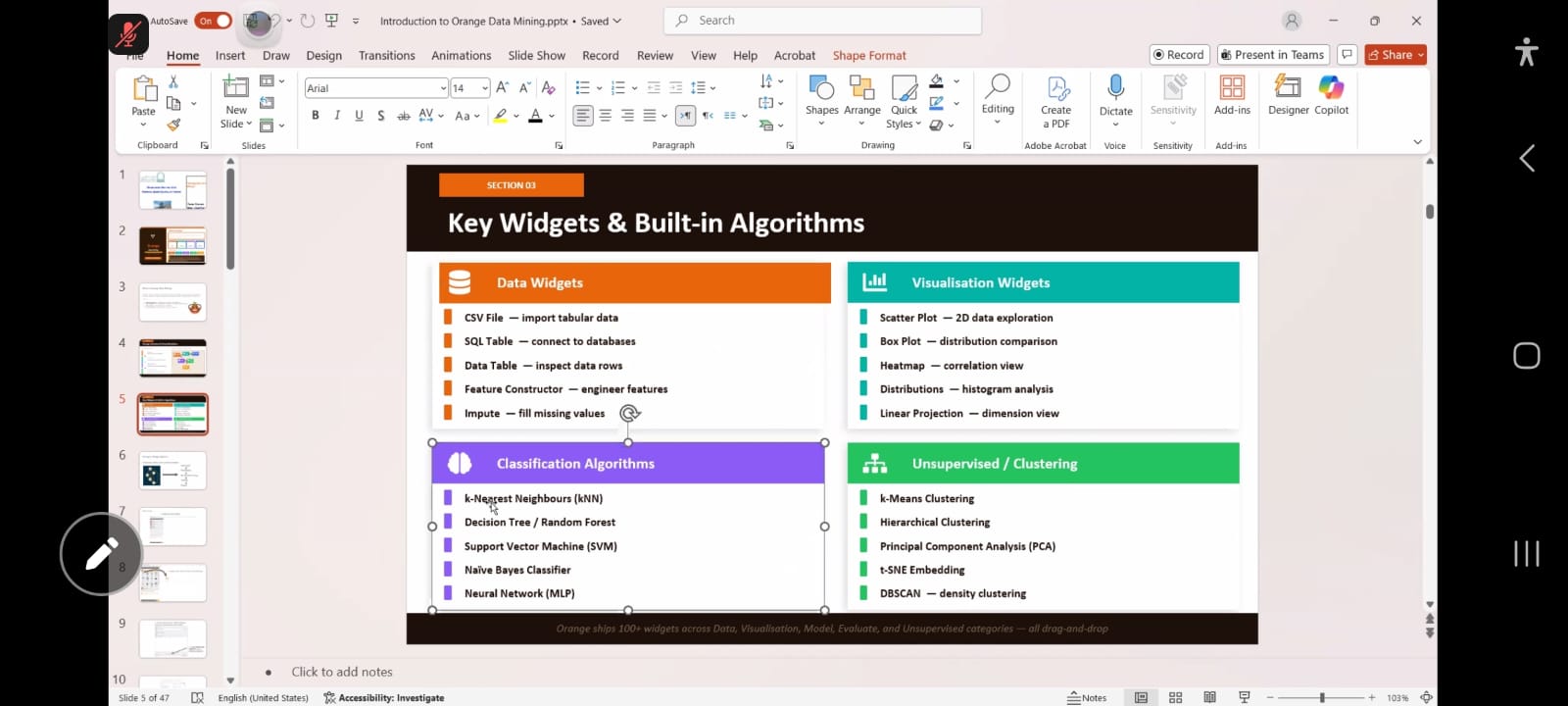
Task: Adjust the zoom slider in status bar
Action: [x=1321, y=697]
